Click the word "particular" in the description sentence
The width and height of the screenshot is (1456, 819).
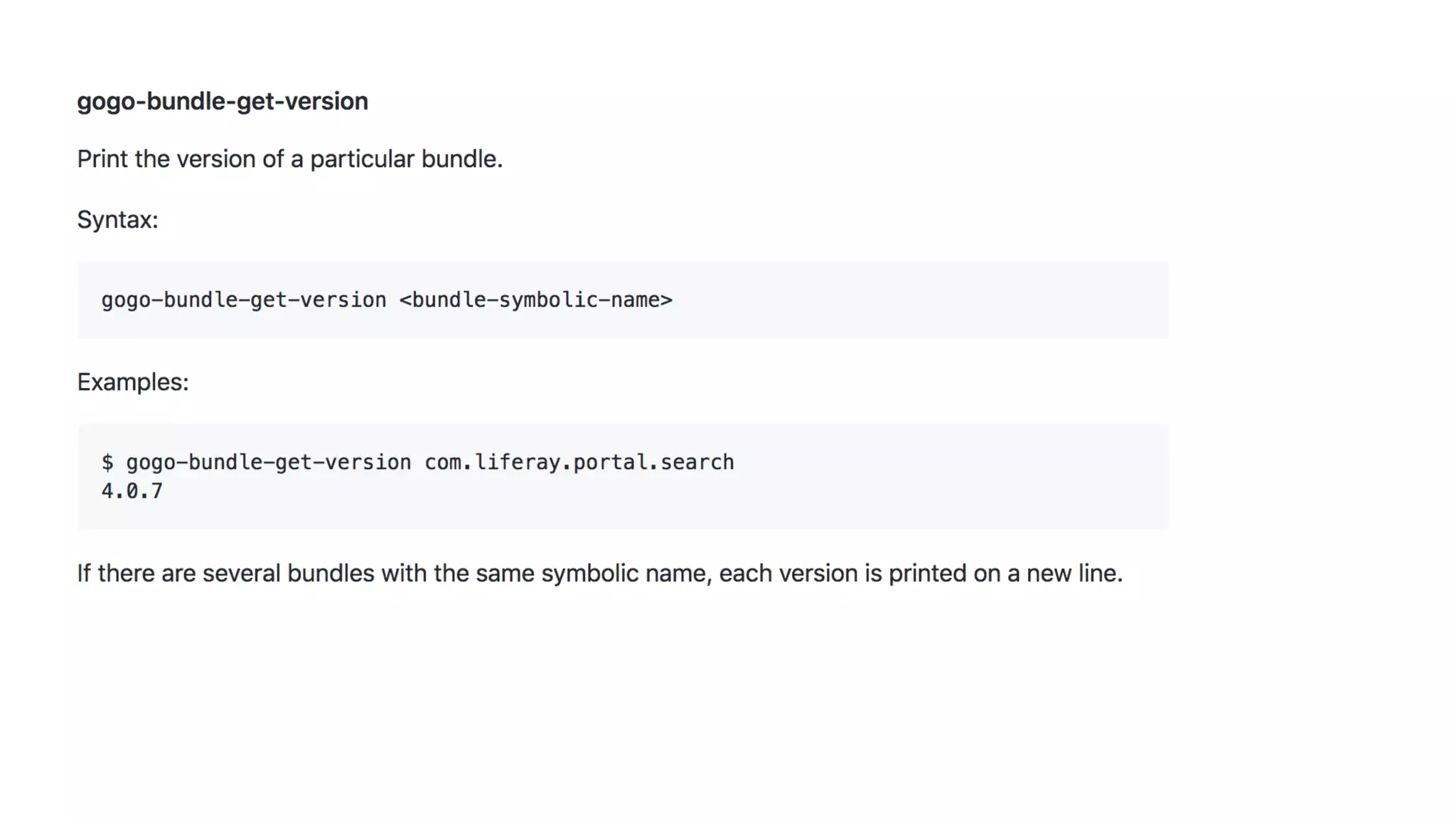coord(362,159)
